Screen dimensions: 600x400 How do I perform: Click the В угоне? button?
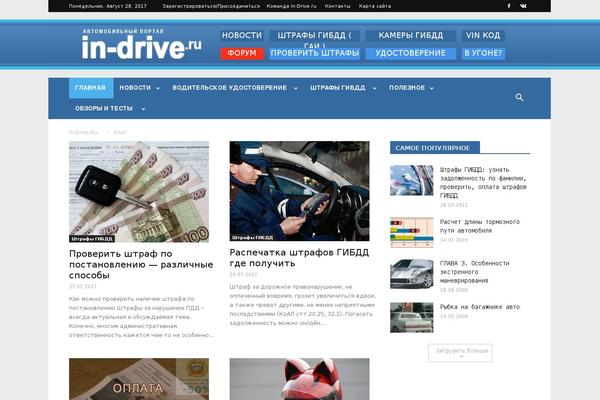[483, 53]
